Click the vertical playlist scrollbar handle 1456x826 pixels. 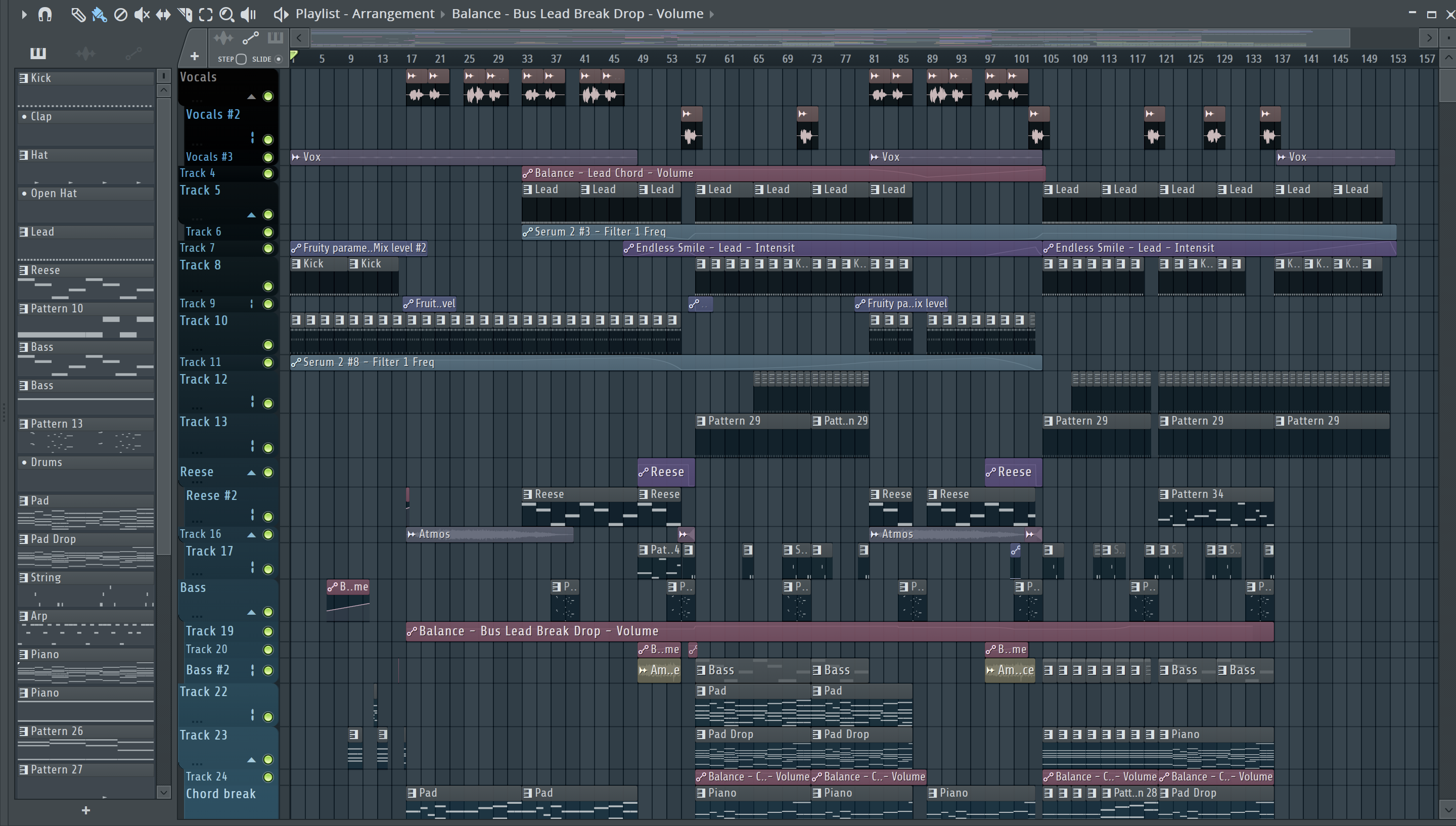pyautogui.click(x=1447, y=85)
